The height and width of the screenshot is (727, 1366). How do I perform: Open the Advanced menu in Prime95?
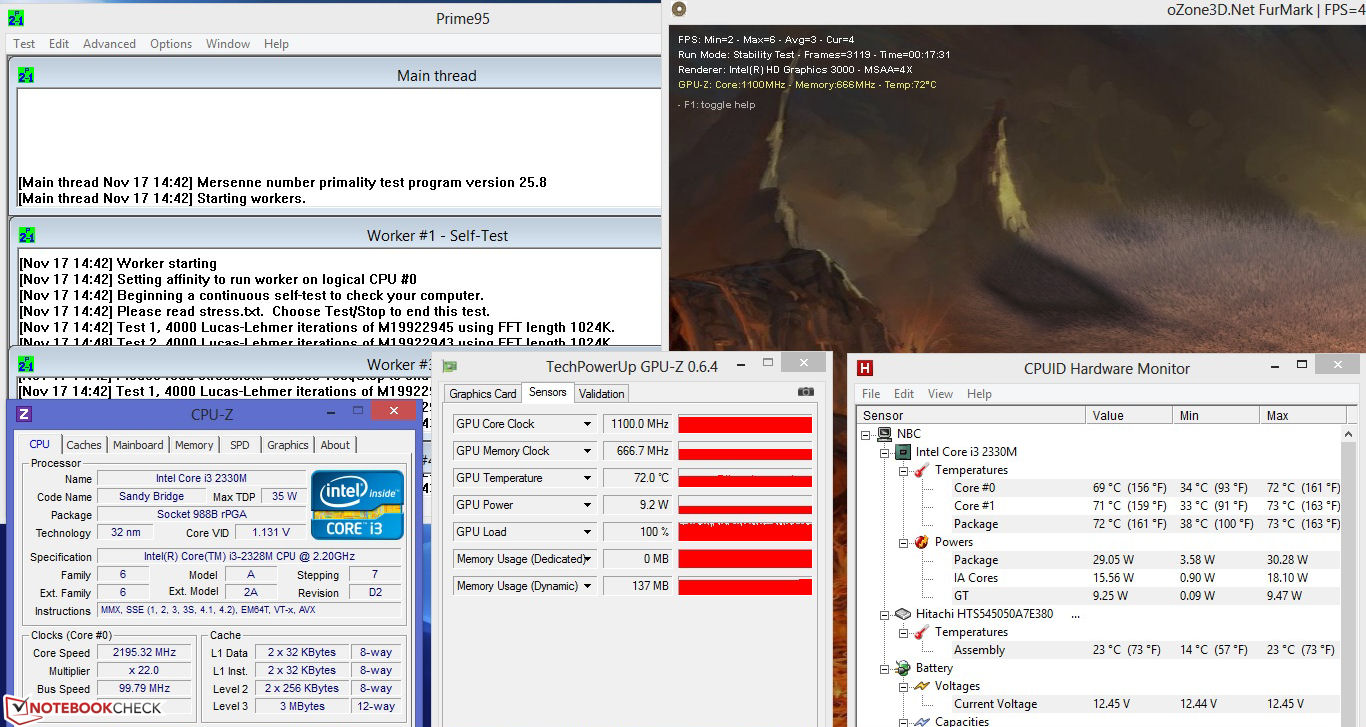pyautogui.click(x=109, y=44)
